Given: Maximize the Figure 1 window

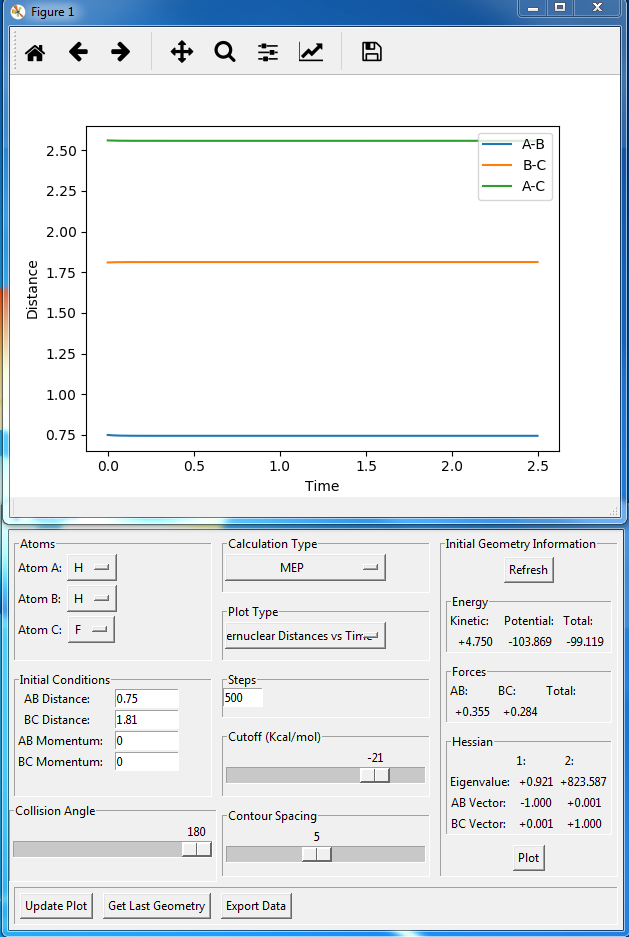Looking at the screenshot, I should 560,8.
